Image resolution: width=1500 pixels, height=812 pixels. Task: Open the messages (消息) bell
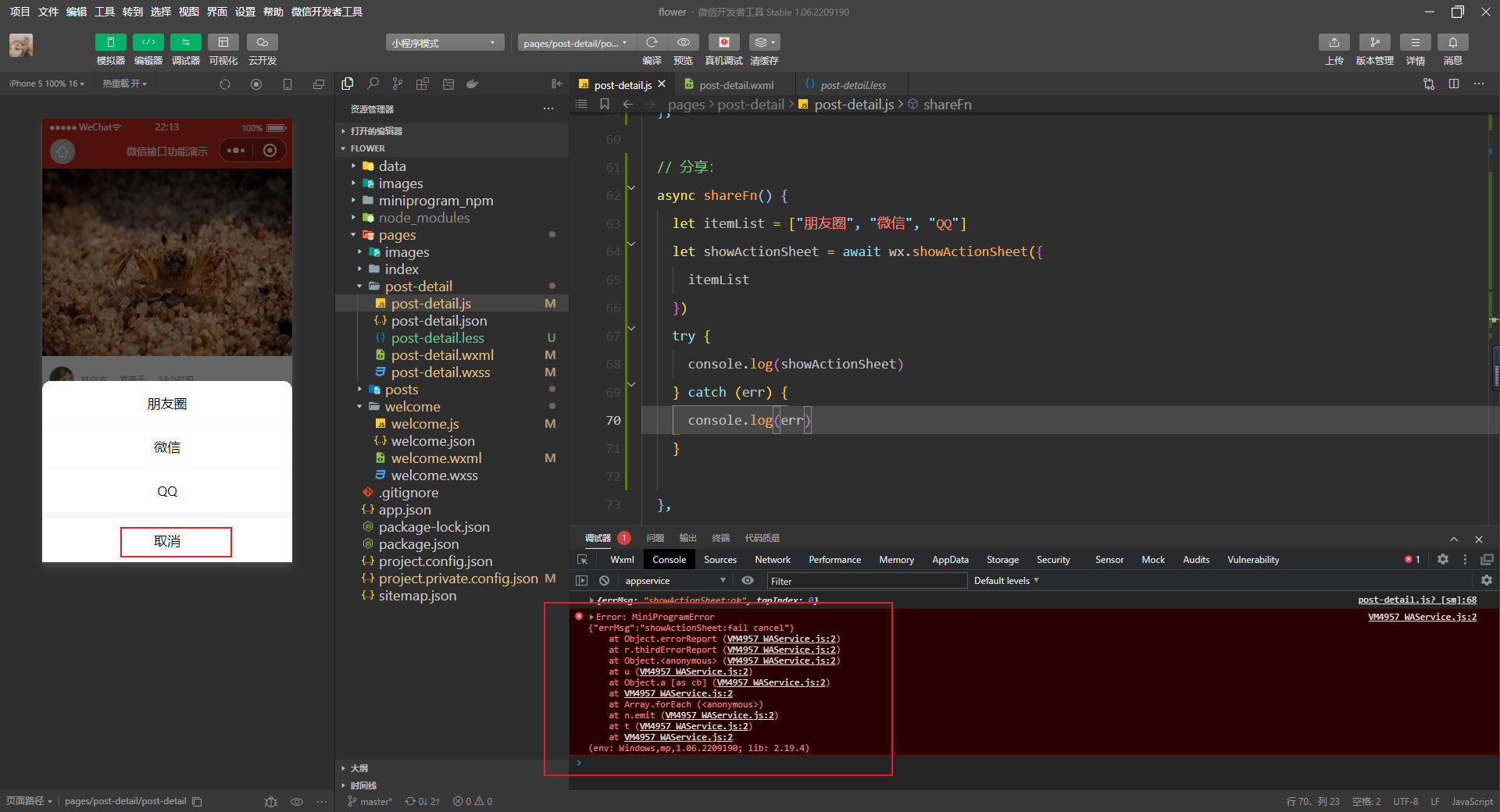(1452, 42)
